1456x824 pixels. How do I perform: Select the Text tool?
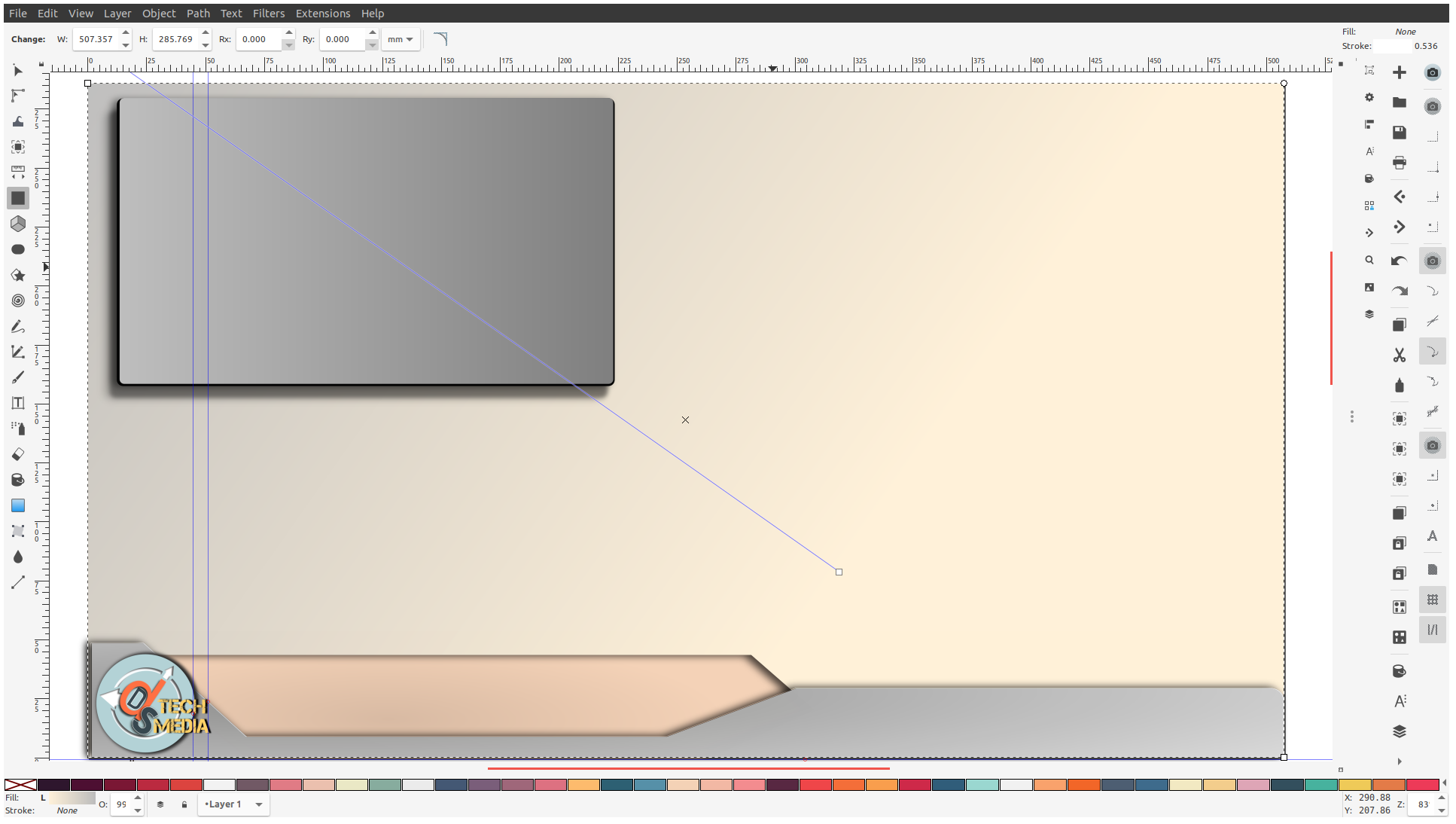[18, 403]
